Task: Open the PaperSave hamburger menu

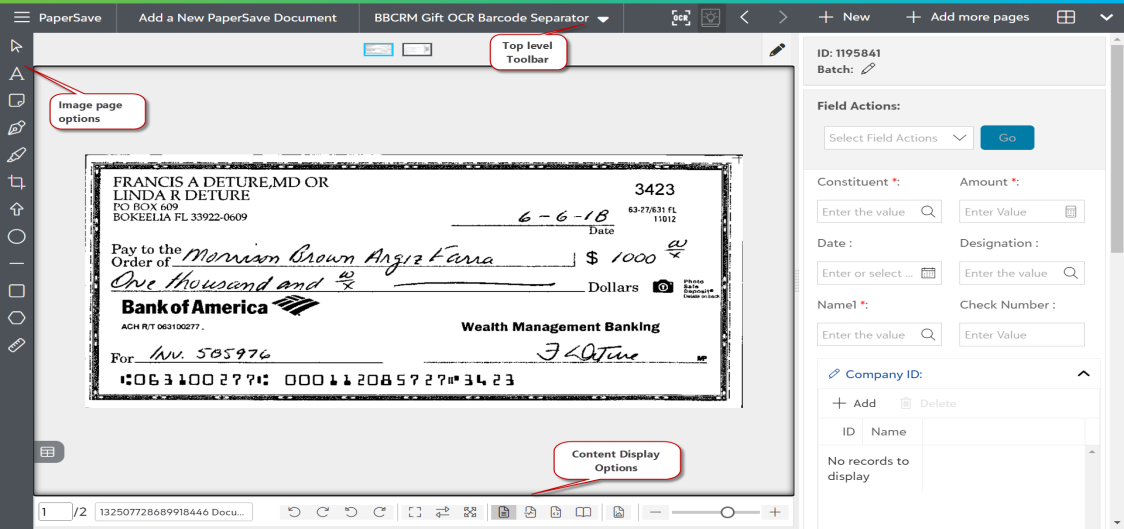Action: (x=21, y=18)
